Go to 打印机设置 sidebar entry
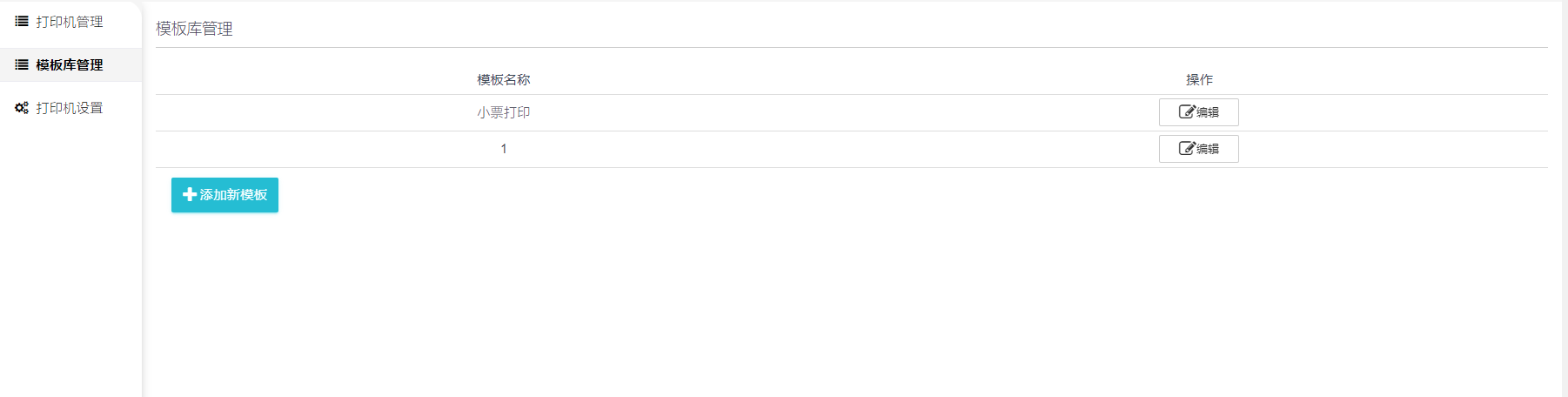This screenshot has width=1568, height=397. 70,108
